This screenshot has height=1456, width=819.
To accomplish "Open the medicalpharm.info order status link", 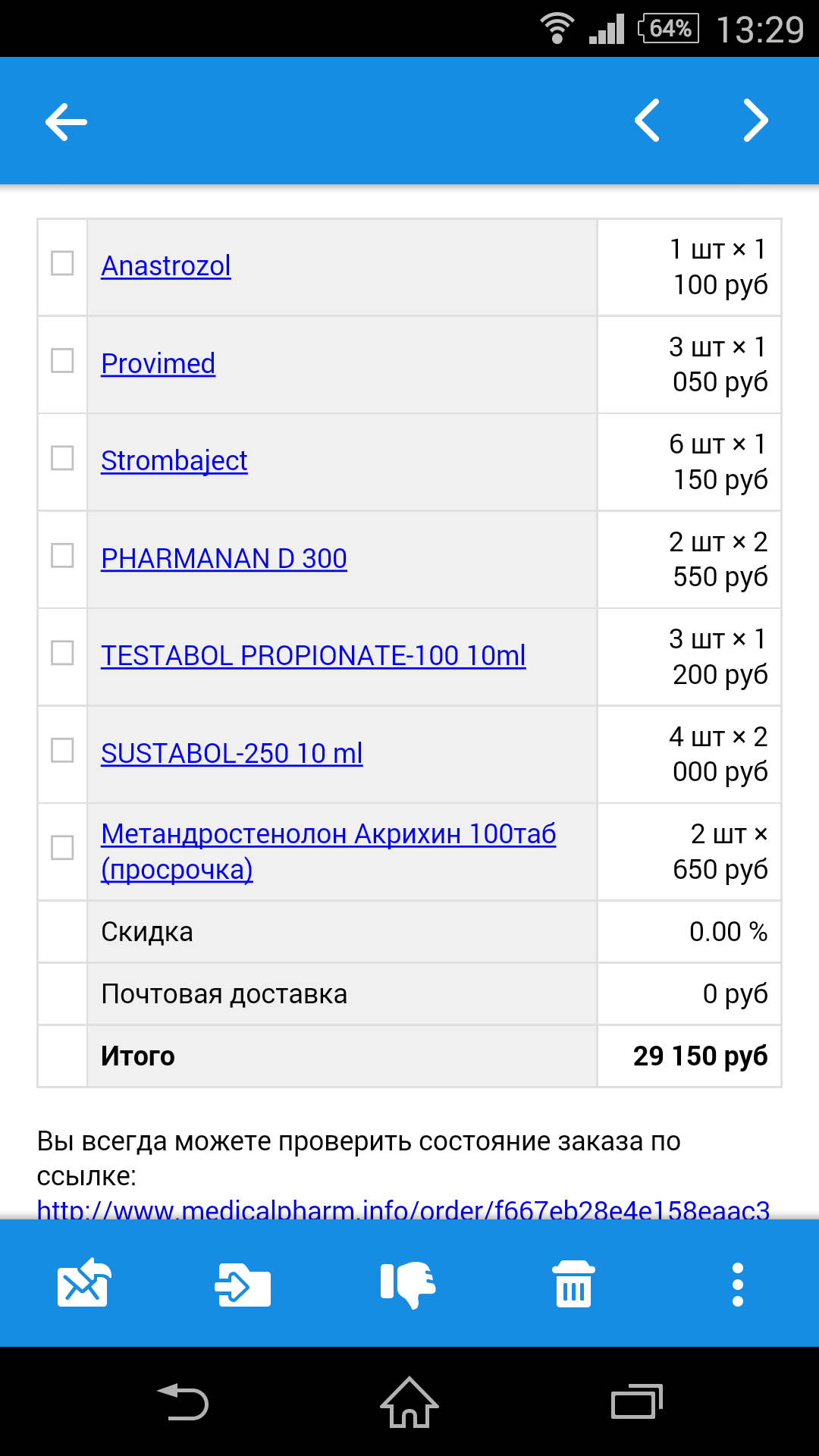I will [x=403, y=1209].
